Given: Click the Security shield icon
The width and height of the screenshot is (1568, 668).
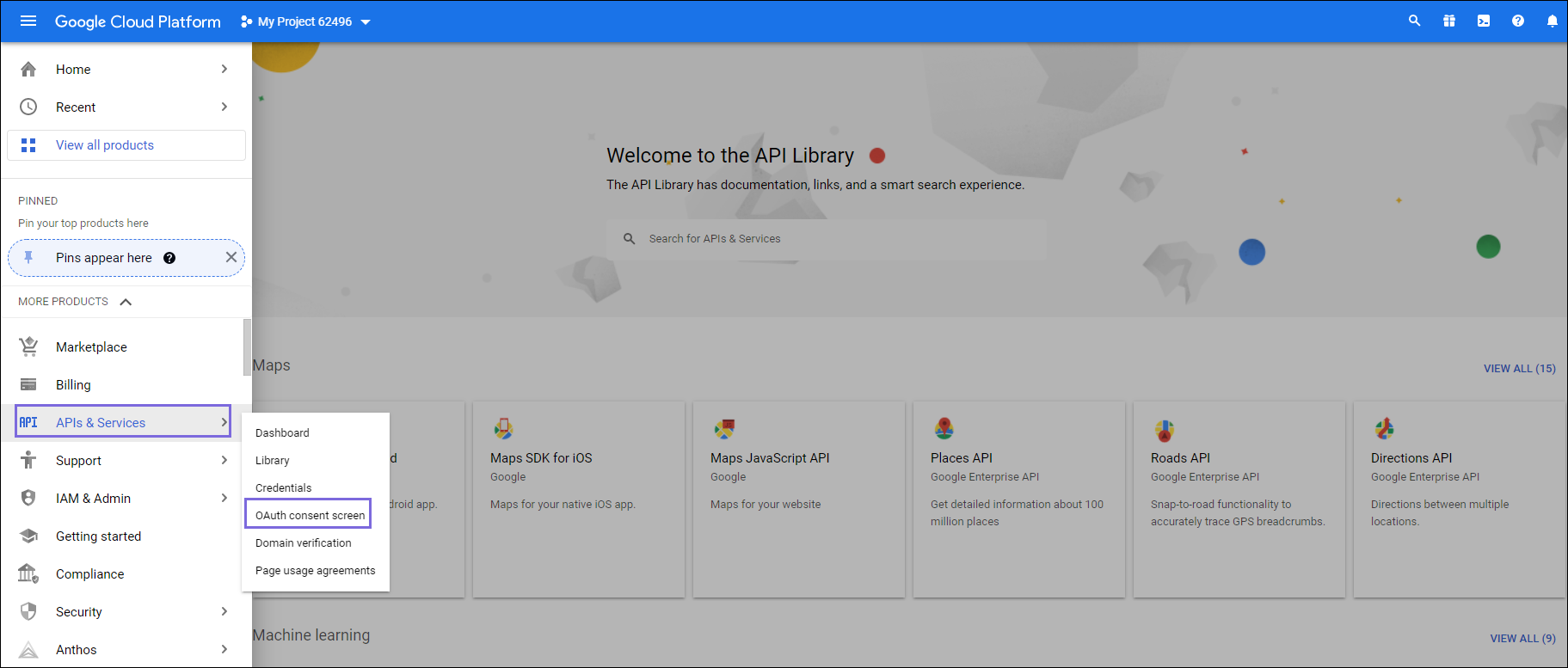Looking at the screenshot, I should (x=28, y=611).
